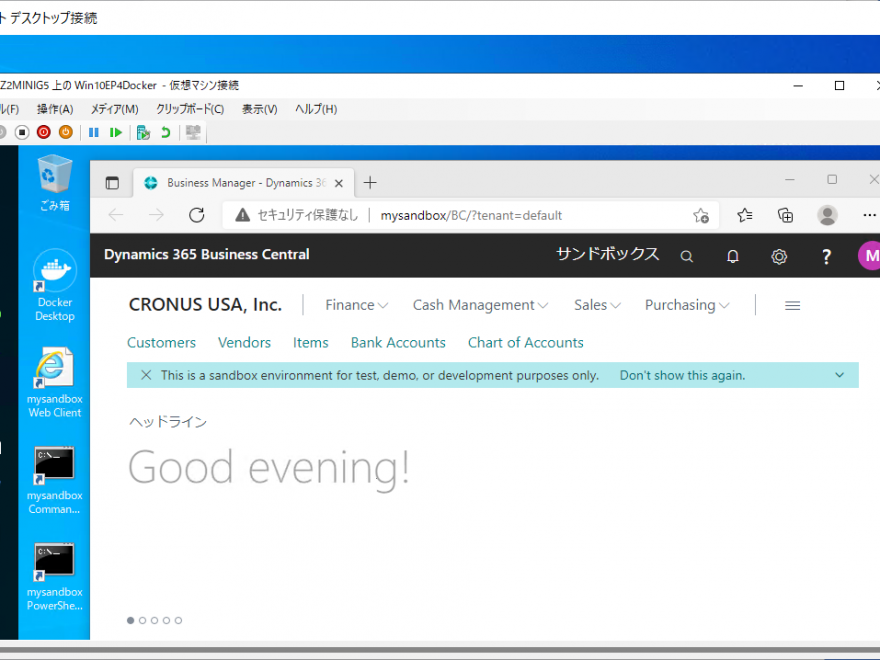Screen dimensions: 880x660
Task: Open the Vendors list
Action: 244,342
